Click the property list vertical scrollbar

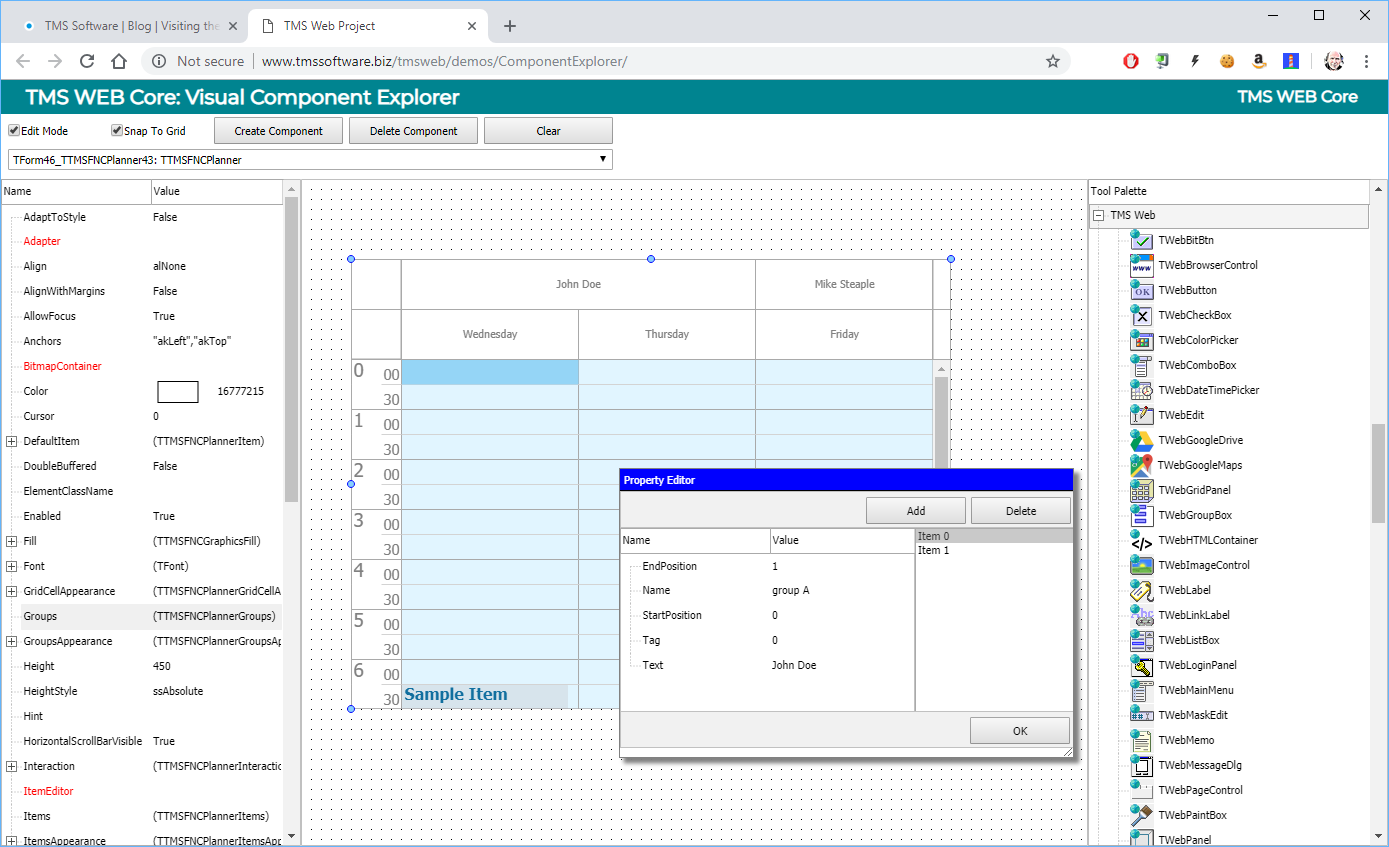tap(291, 350)
